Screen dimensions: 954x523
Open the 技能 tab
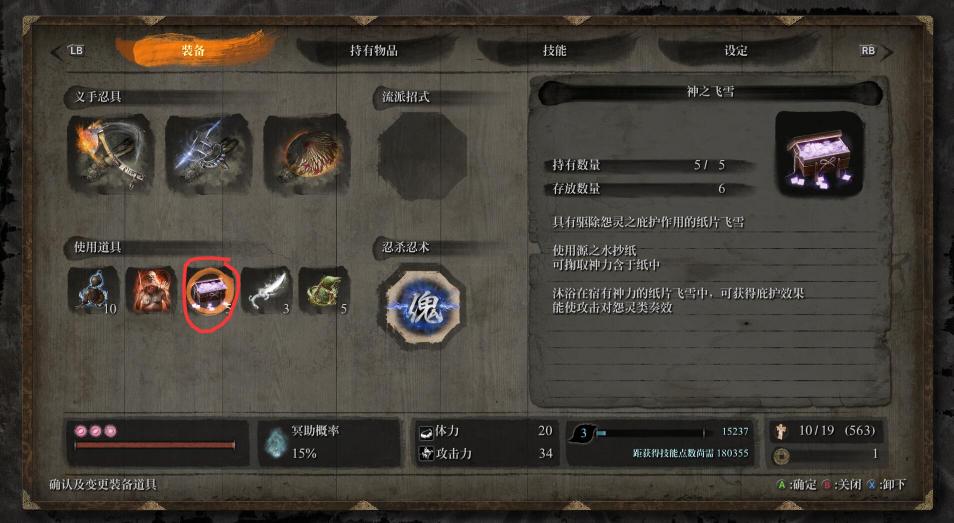pyautogui.click(x=554, y=50)
